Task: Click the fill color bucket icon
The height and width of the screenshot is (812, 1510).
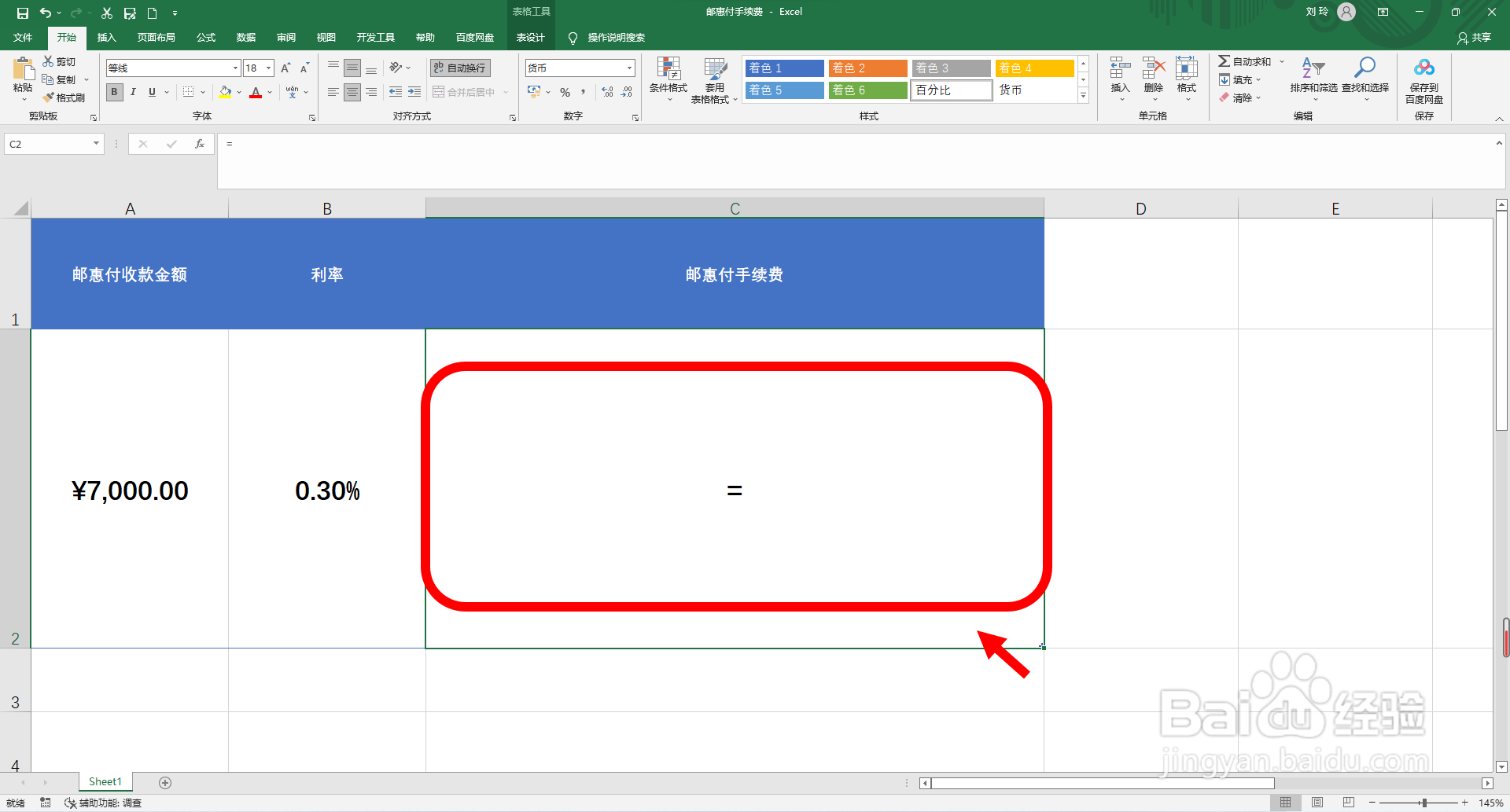Action: (226, 92)
